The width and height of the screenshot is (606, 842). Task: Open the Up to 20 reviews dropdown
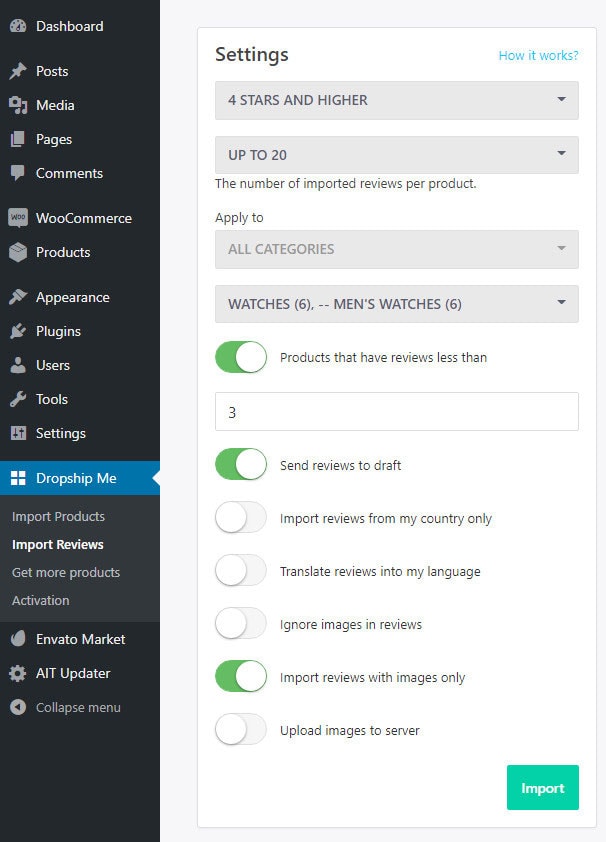[397, 155]
